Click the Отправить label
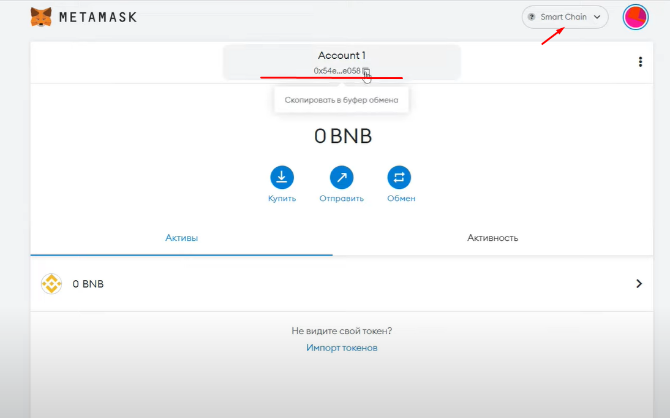670x418 pixels. coord(341,199)
